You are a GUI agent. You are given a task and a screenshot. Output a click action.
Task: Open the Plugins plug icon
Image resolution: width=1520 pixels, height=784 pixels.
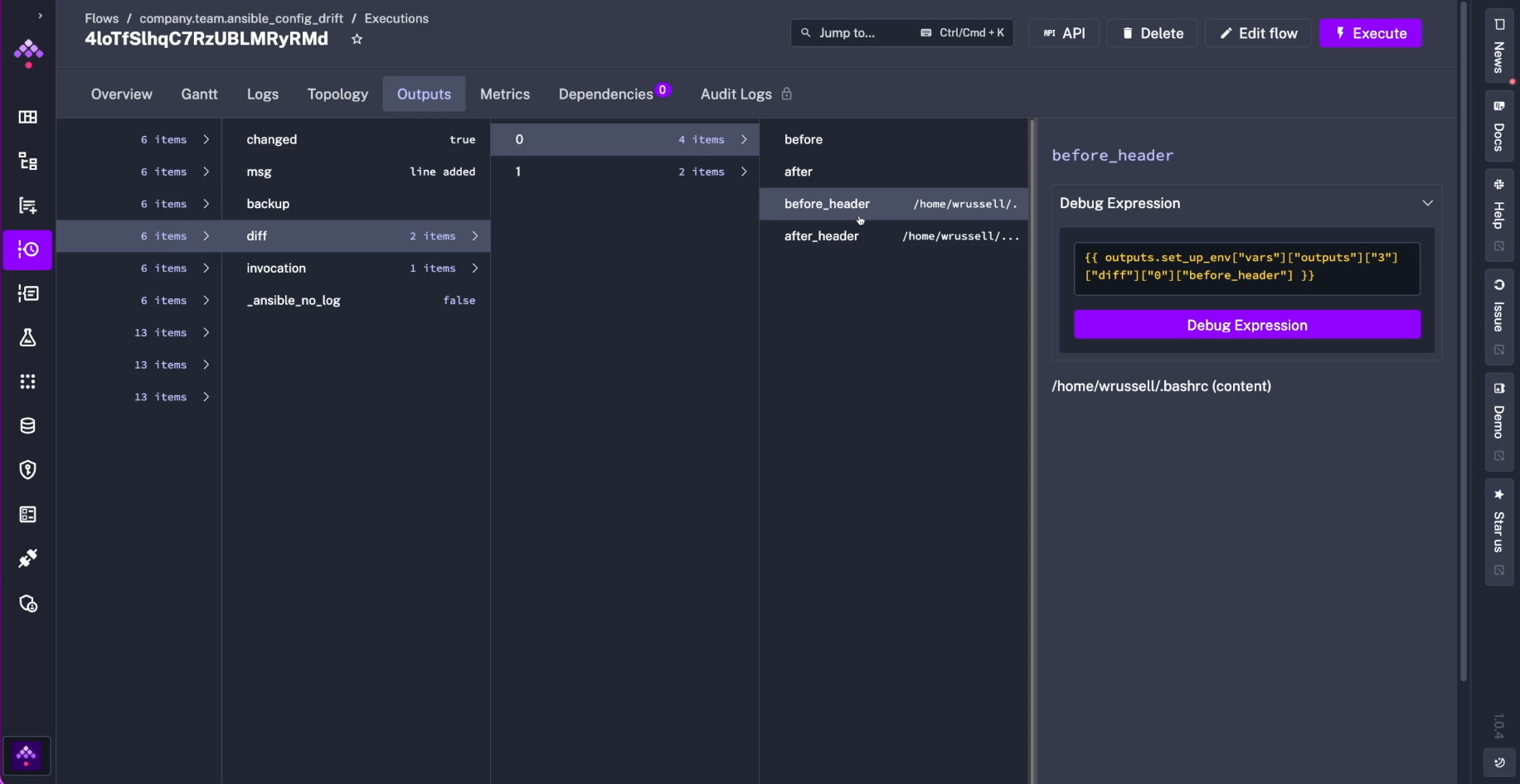27,558
